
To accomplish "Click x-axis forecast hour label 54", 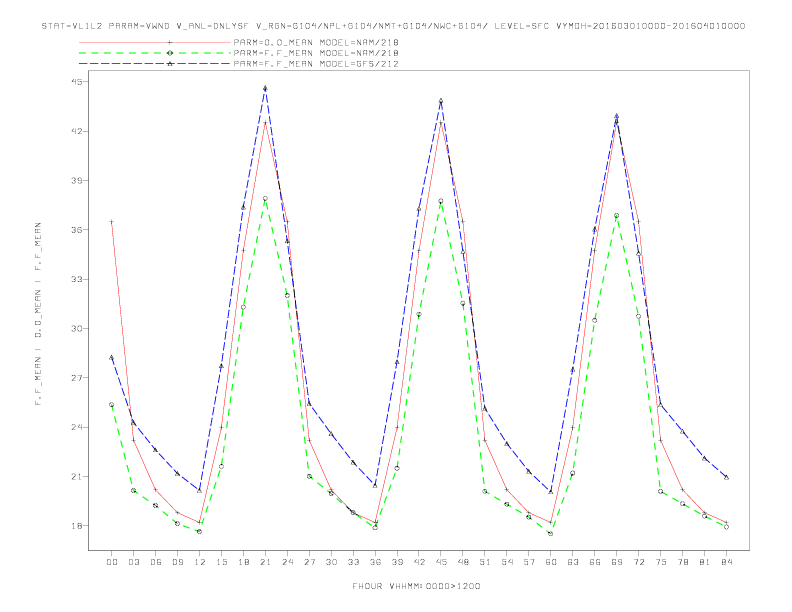I will [507, 562].
